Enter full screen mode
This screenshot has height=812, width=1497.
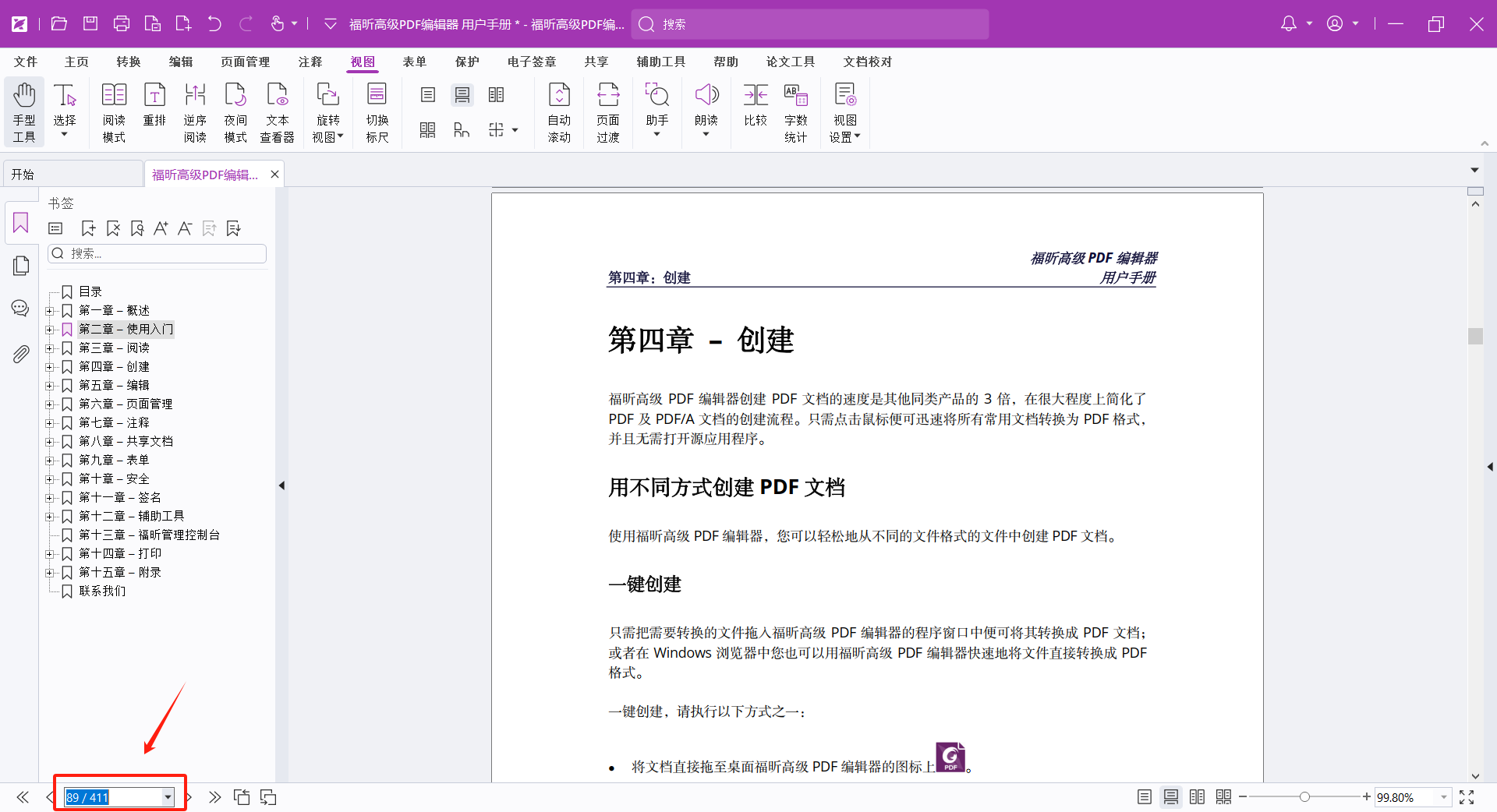1467,797
